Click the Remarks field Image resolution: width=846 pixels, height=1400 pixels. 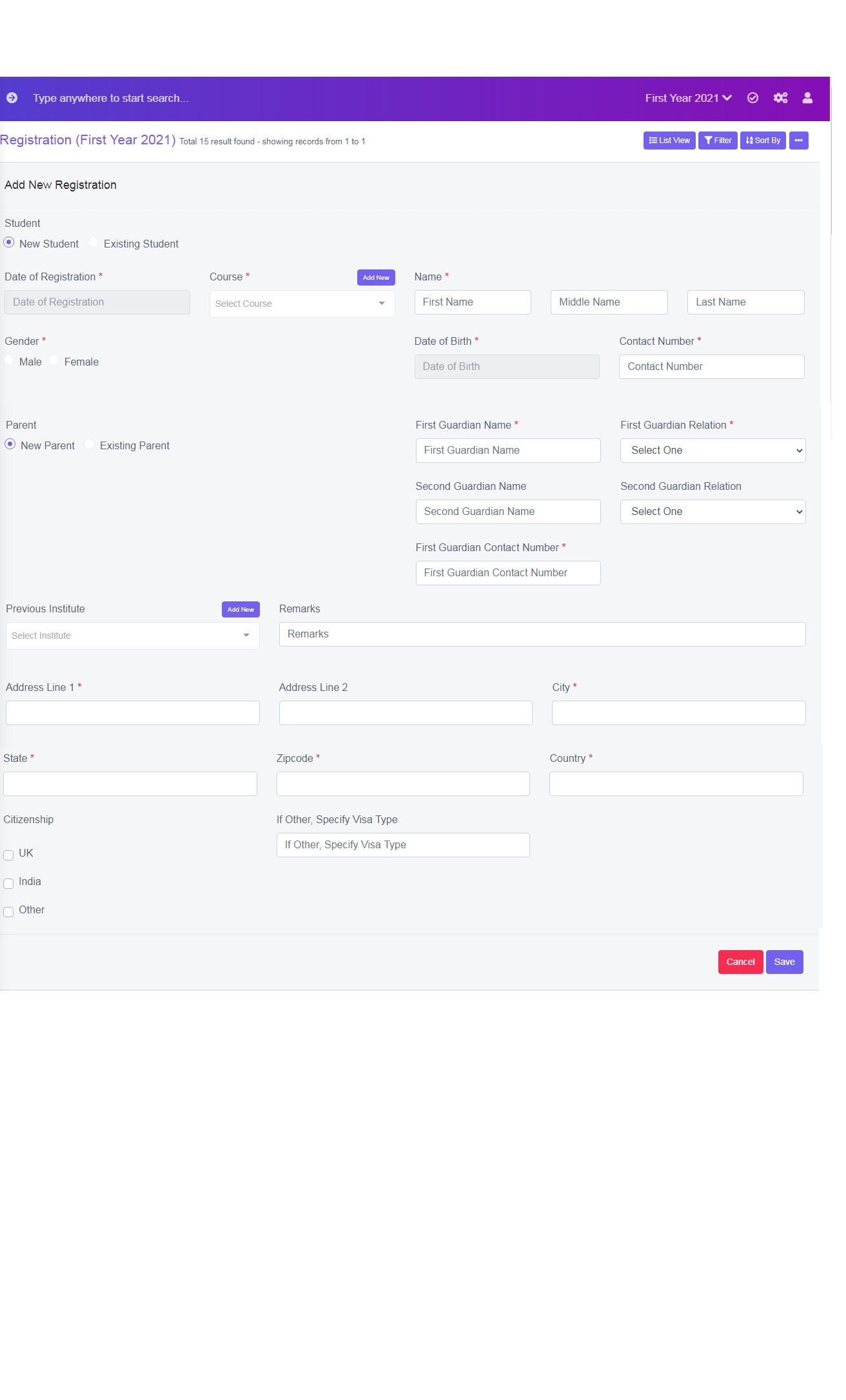coord(542,634)
